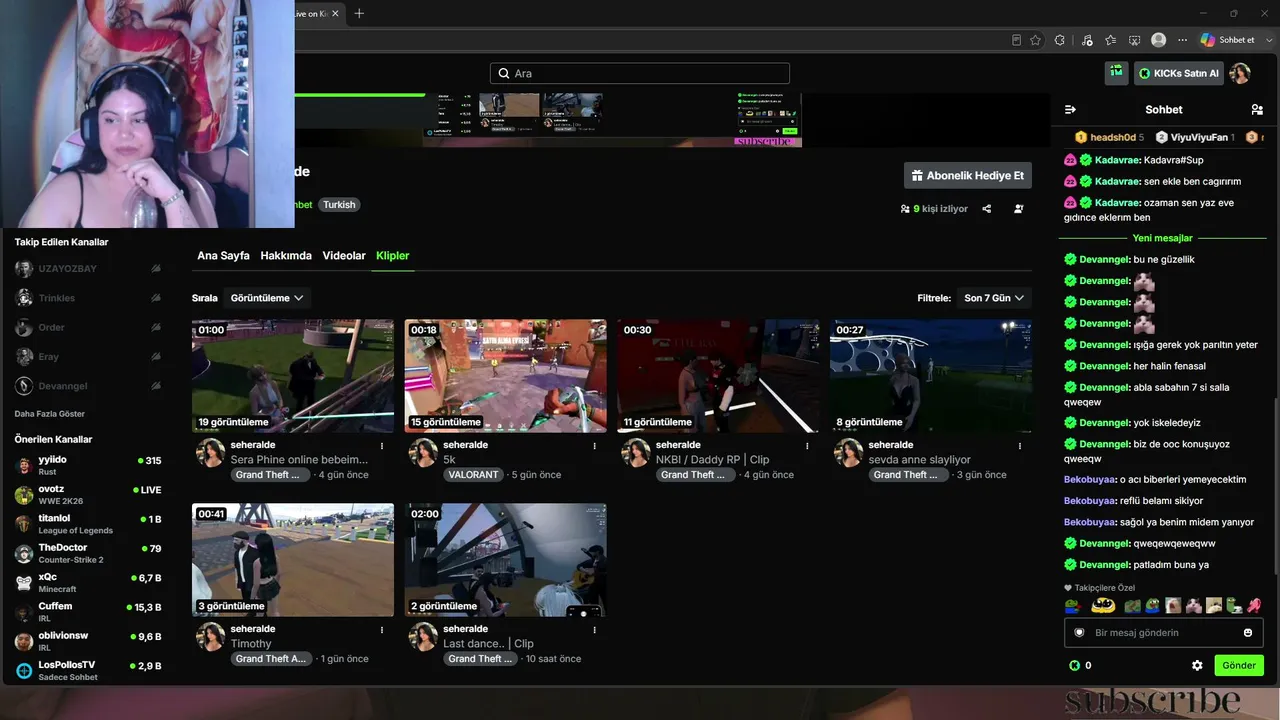The width and height of the screenshot is (1280, 720).
Task: Open the Cuffem recommended channel
Action: (88, 612)
